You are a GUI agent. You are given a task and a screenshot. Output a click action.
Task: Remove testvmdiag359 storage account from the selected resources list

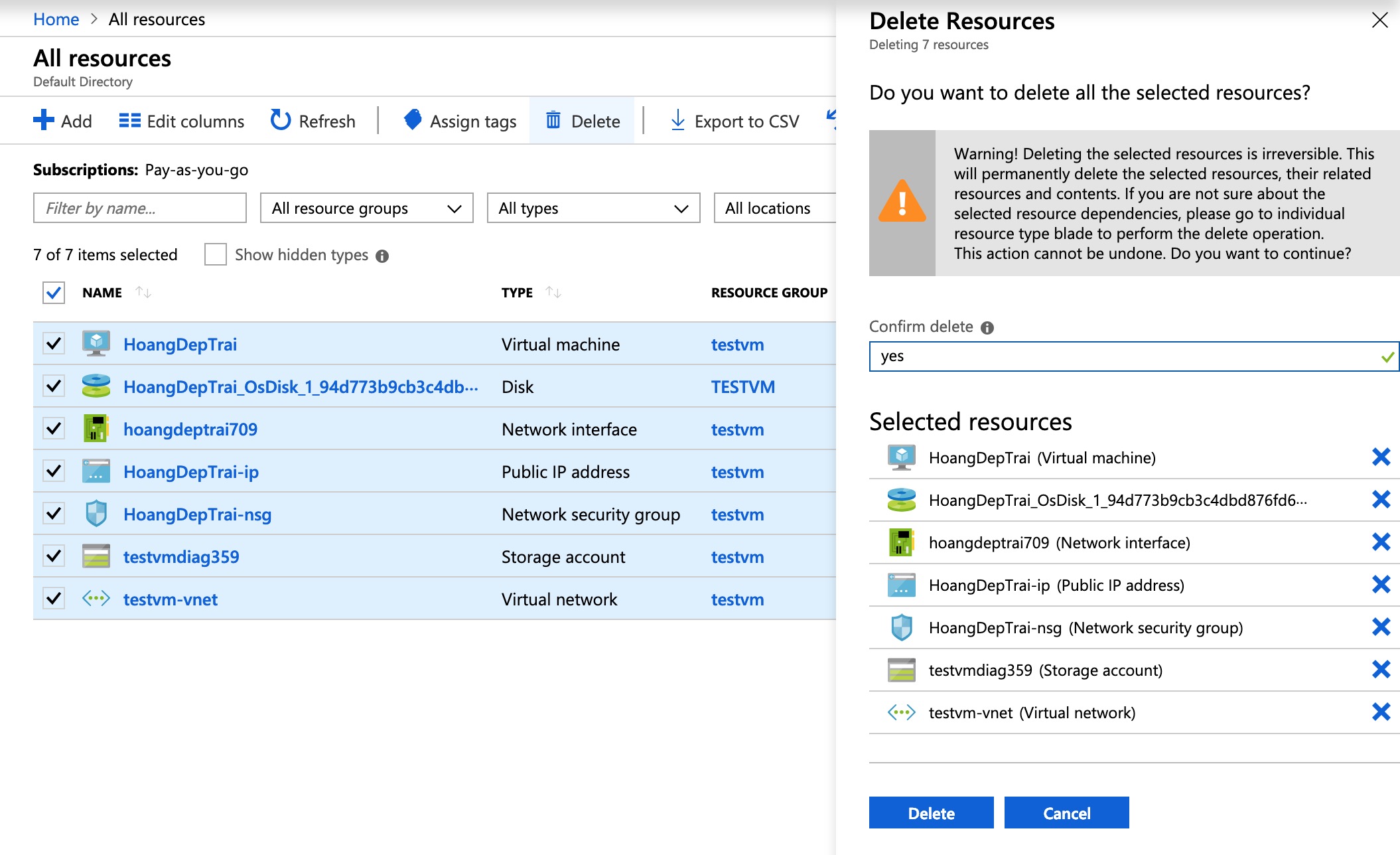(x=1381, y=670)
